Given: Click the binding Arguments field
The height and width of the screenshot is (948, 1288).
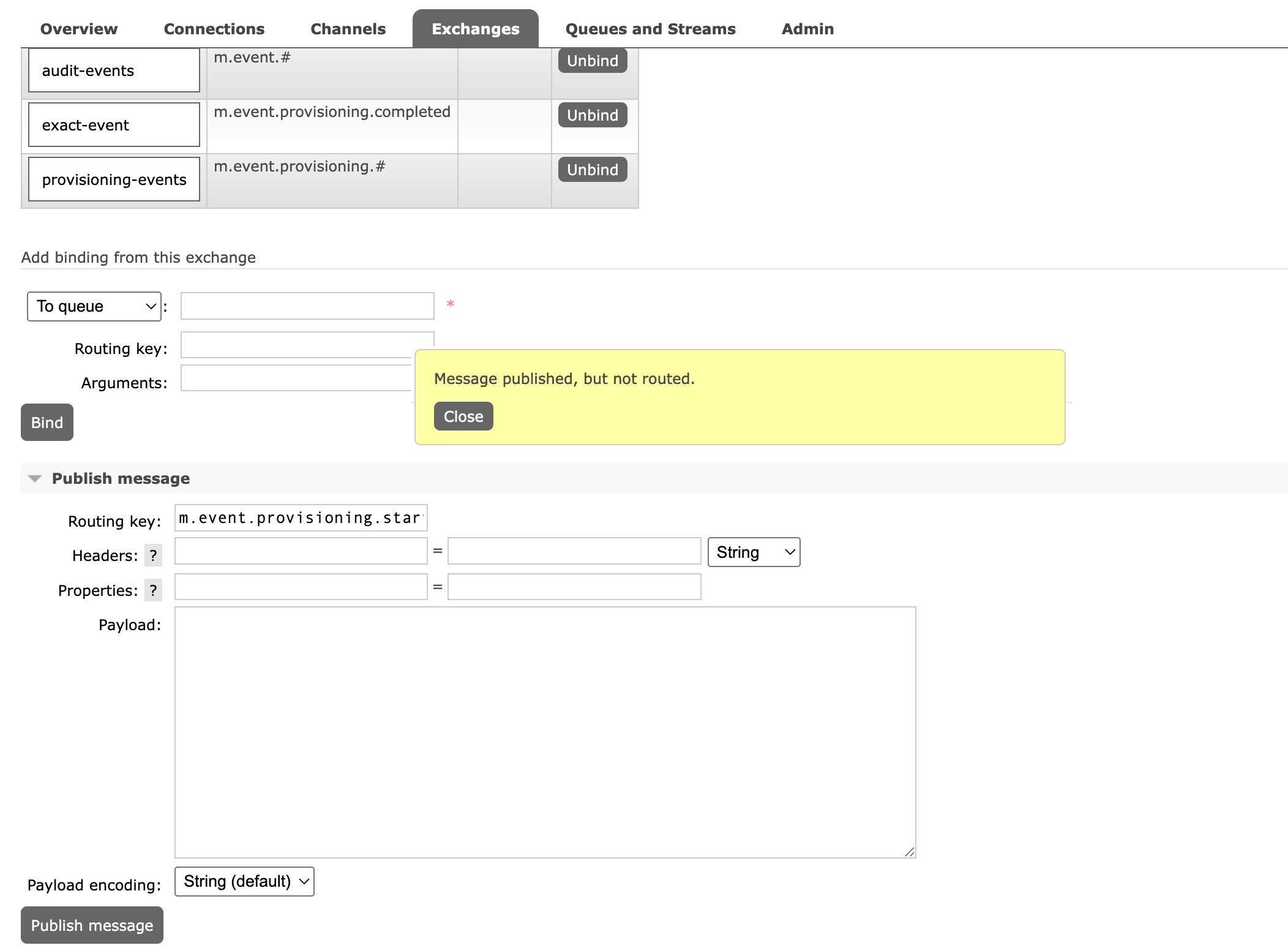Looking at the screenshot, I should pyautogui.click(x=296, y=378).
